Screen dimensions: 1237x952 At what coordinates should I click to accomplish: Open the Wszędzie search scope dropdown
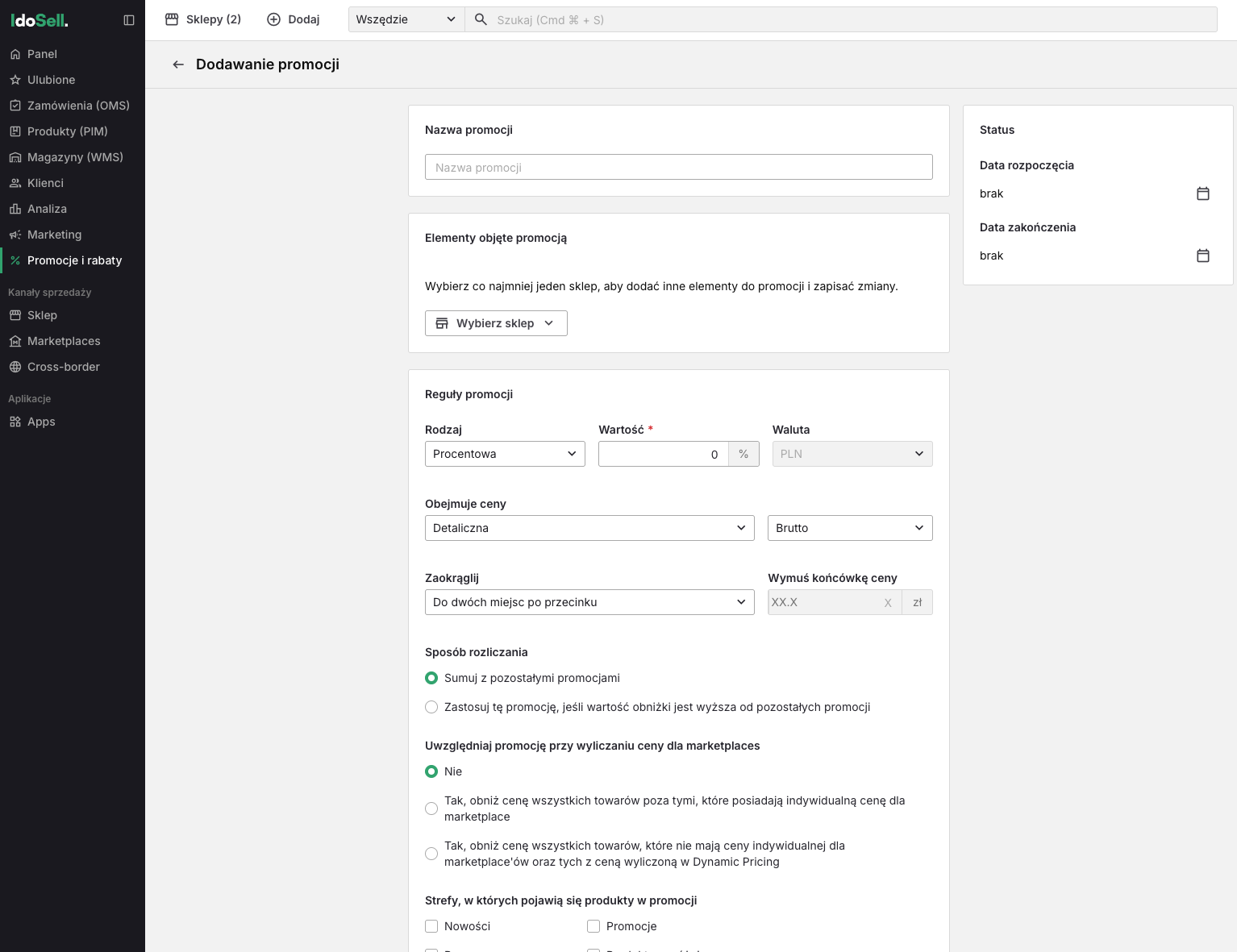coord(406,19)
